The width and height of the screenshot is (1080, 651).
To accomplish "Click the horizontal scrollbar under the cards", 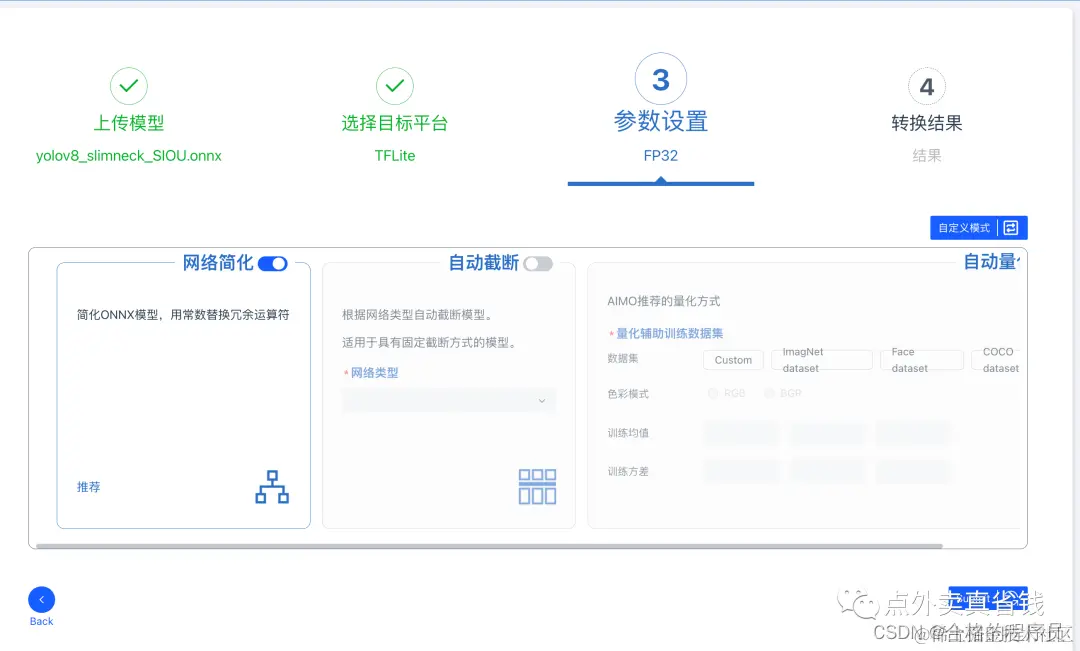I will [x=489, y=546].
